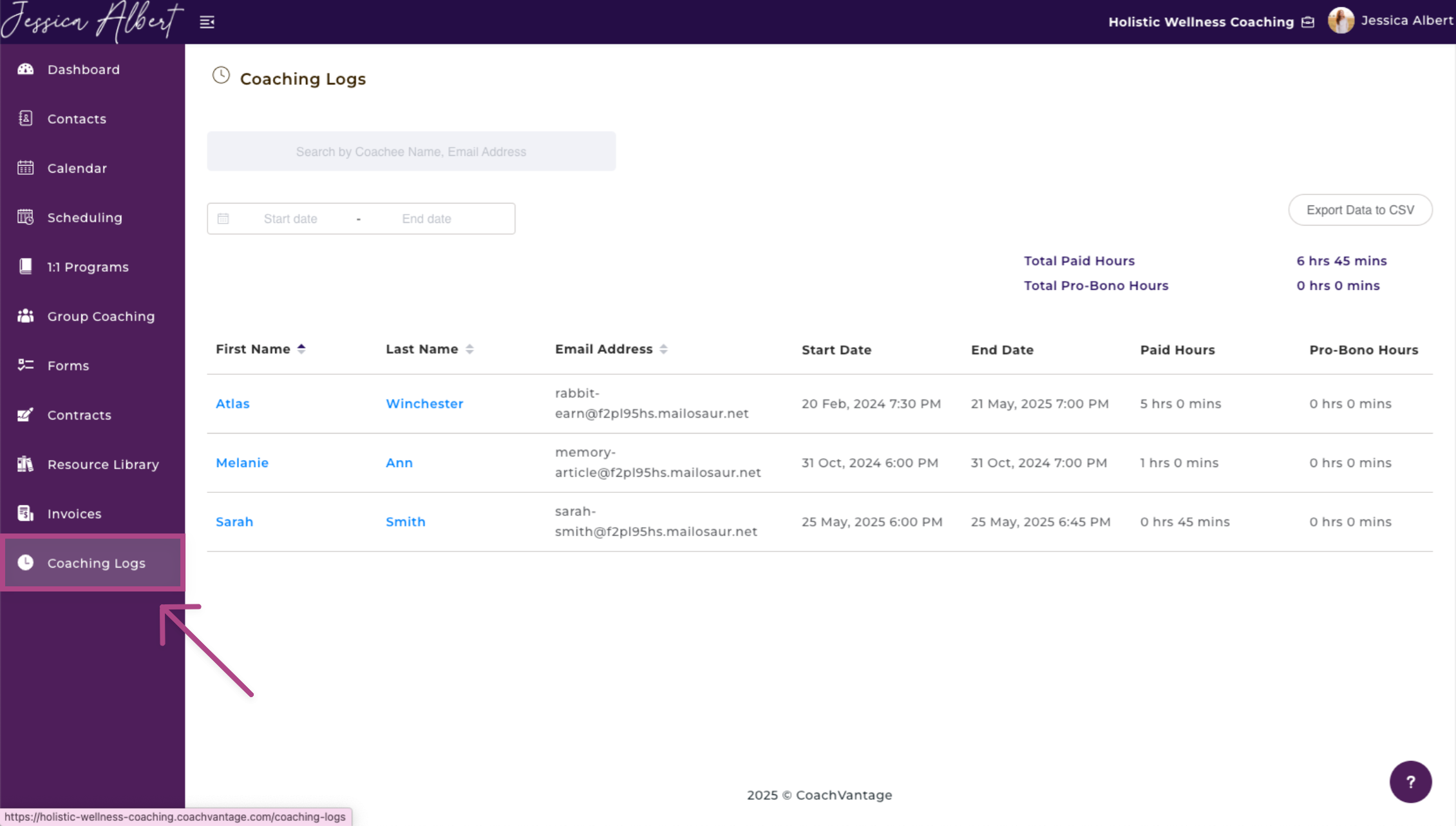This screenshot has height=826, width=1456.
Task: Click the Search by Coachee Name field
Action: [411, 151]
